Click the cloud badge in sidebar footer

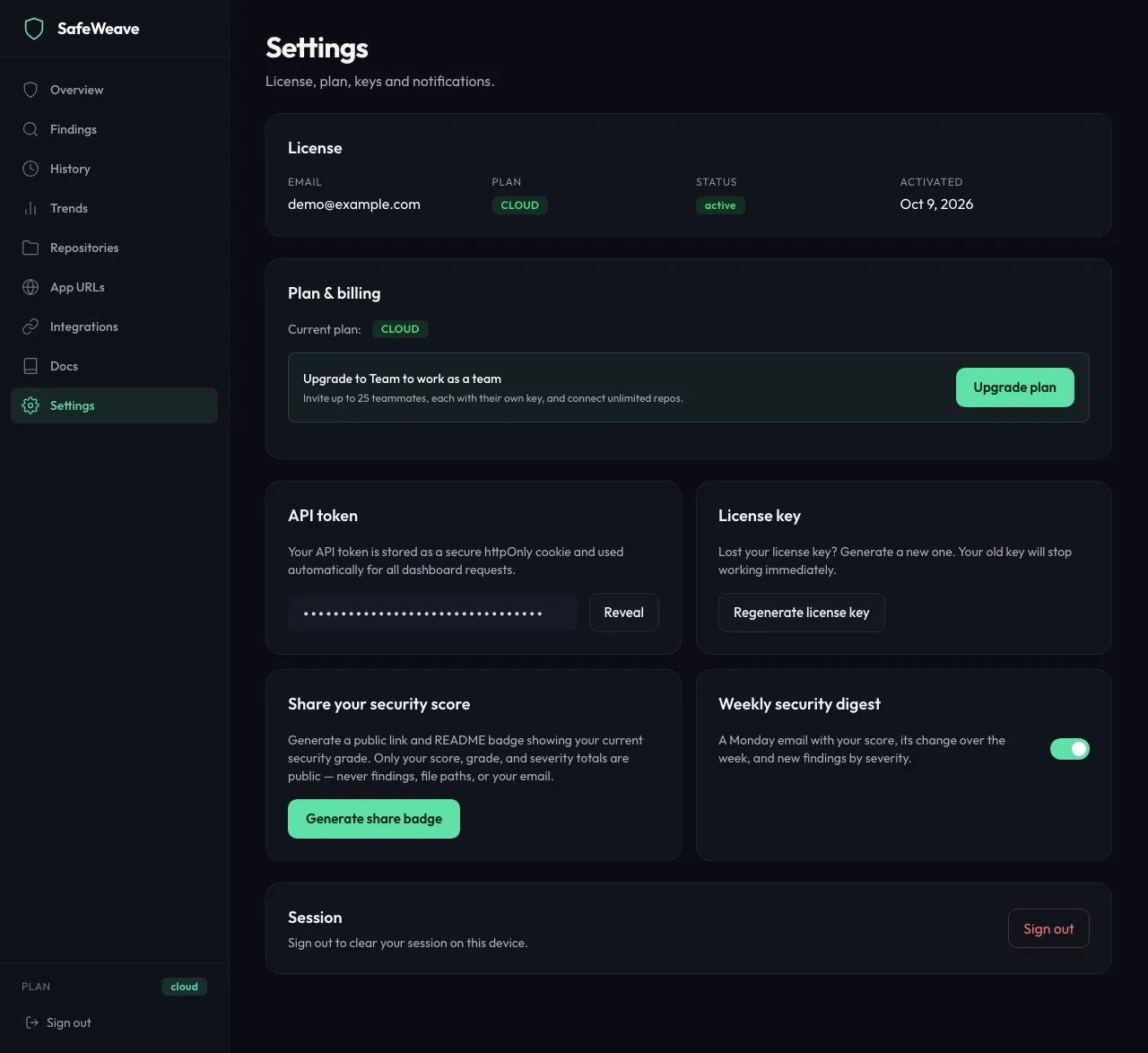click(184, 987)
